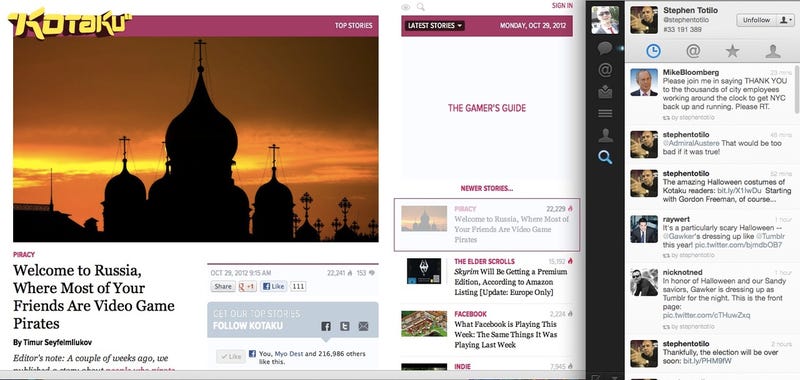Switch to @ mentions tab on profile

coord(692,50)
